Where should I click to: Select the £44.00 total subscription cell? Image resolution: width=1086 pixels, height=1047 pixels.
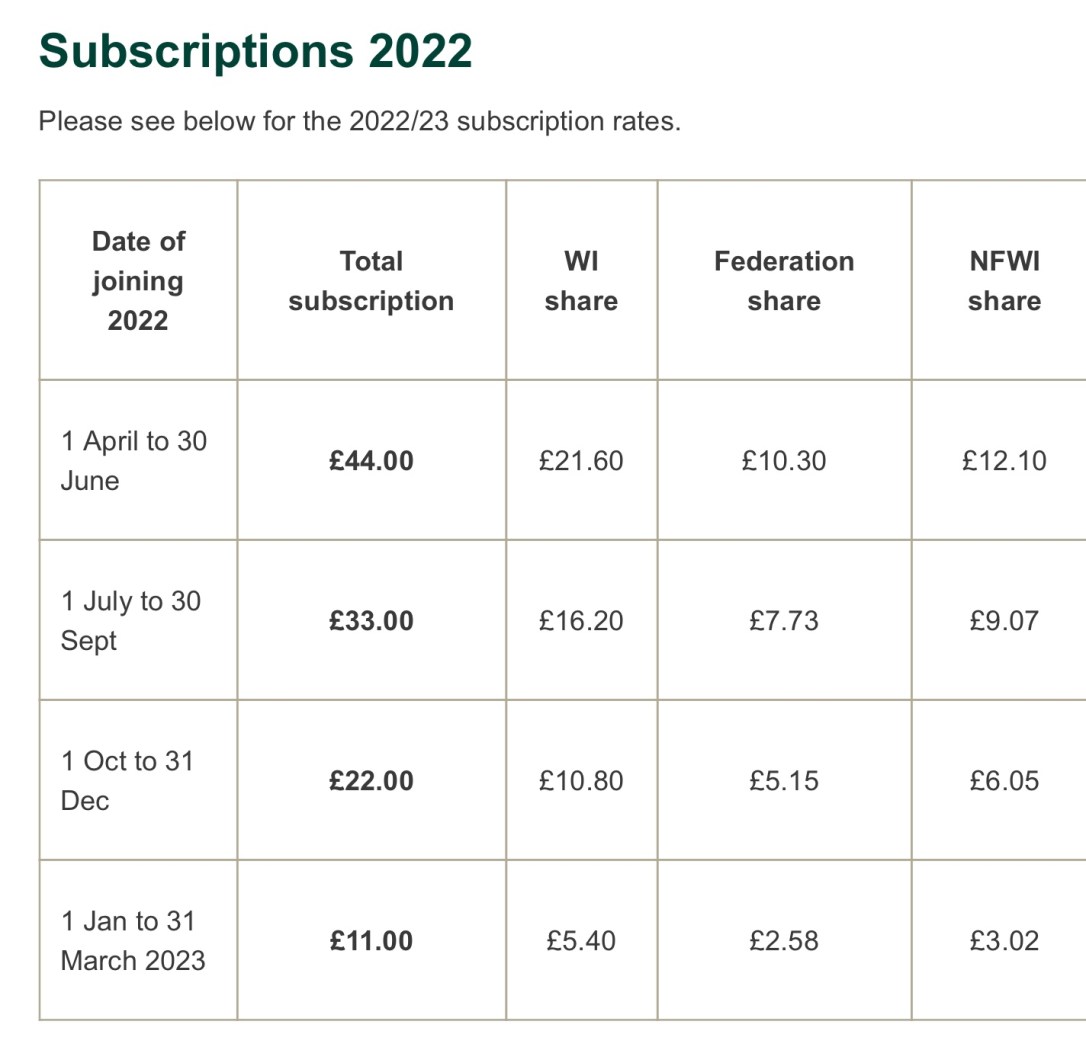pos(371,461)
